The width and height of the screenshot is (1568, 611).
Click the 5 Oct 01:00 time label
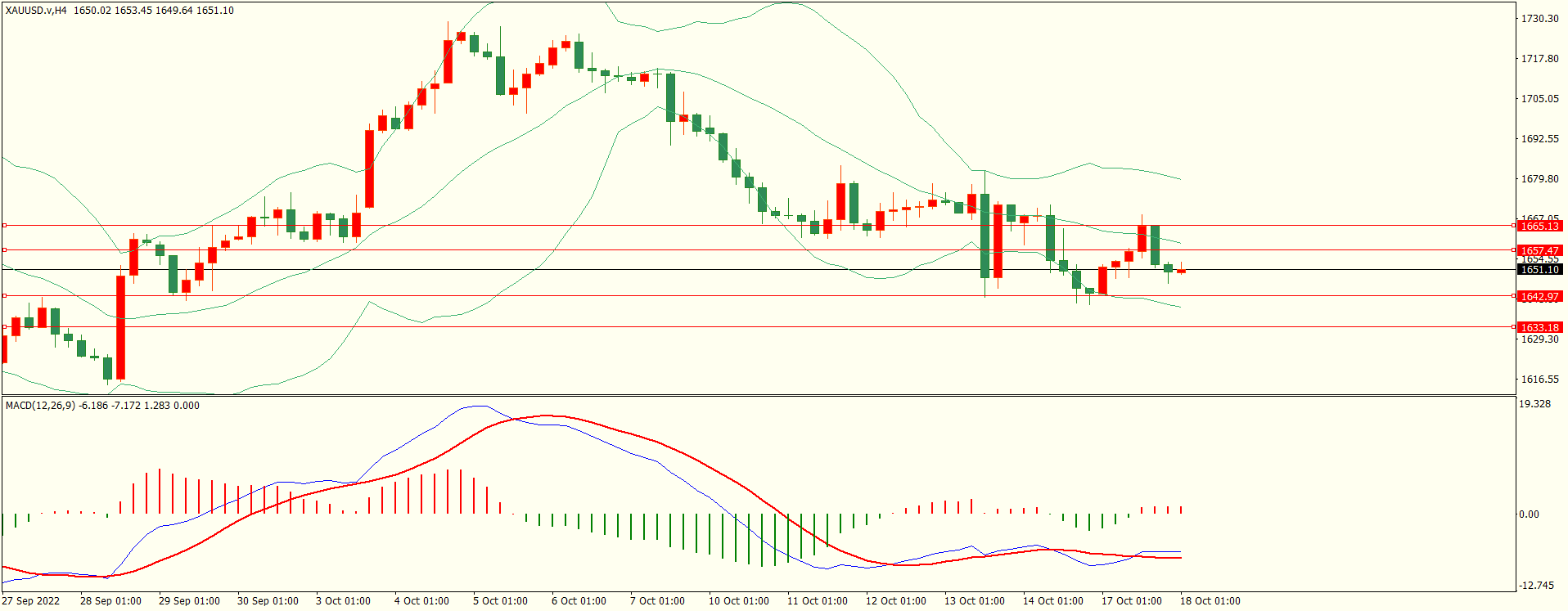(500, 600)
